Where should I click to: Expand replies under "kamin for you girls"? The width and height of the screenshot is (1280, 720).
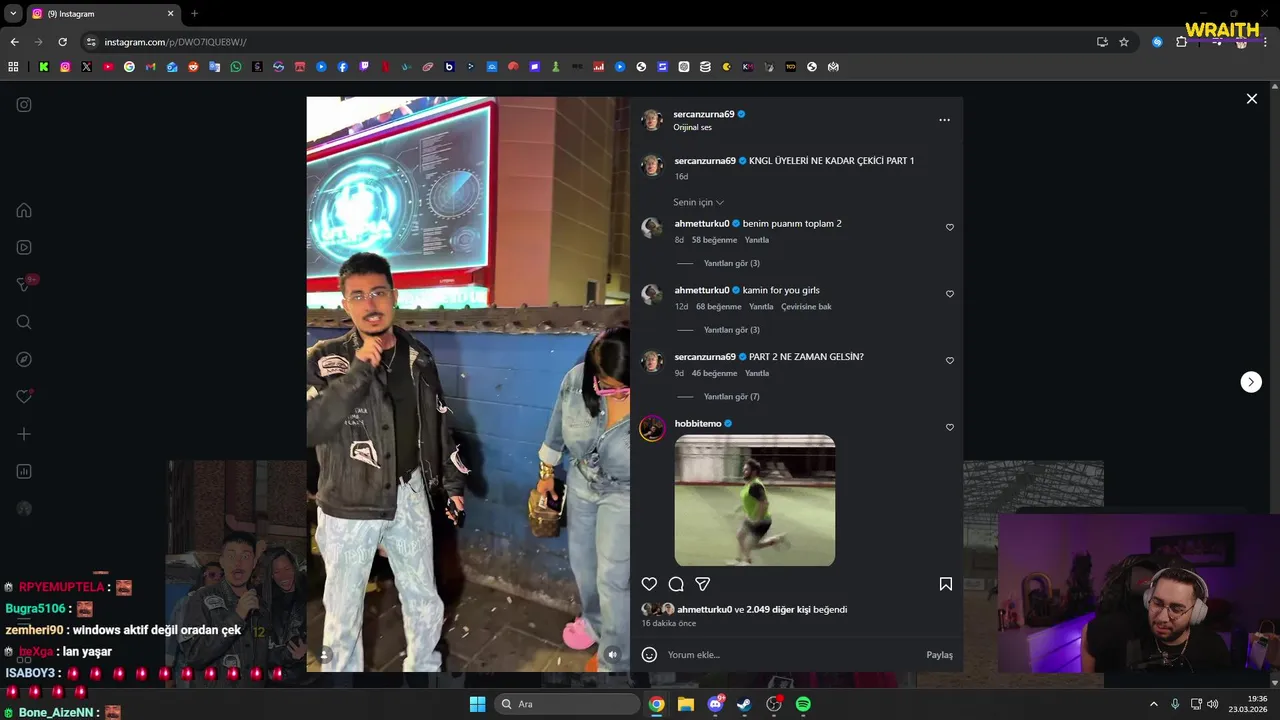tap(732, 330)
